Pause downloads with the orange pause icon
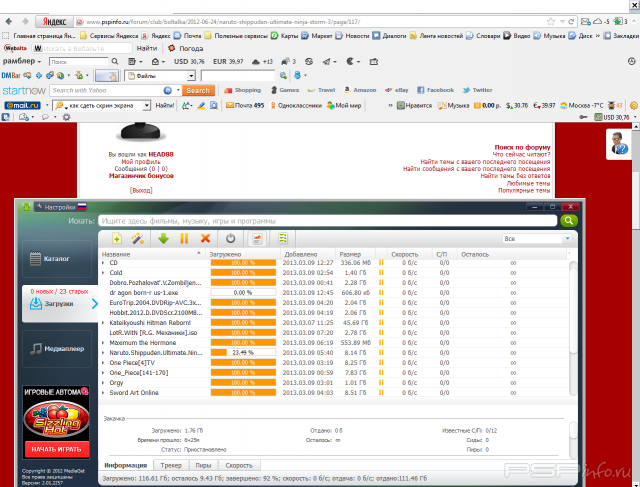Viewport: 640px width, 487px height. 184,239
